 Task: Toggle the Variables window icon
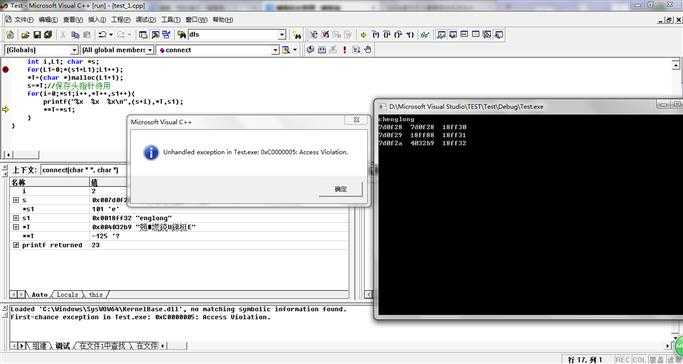click(453, 34)
